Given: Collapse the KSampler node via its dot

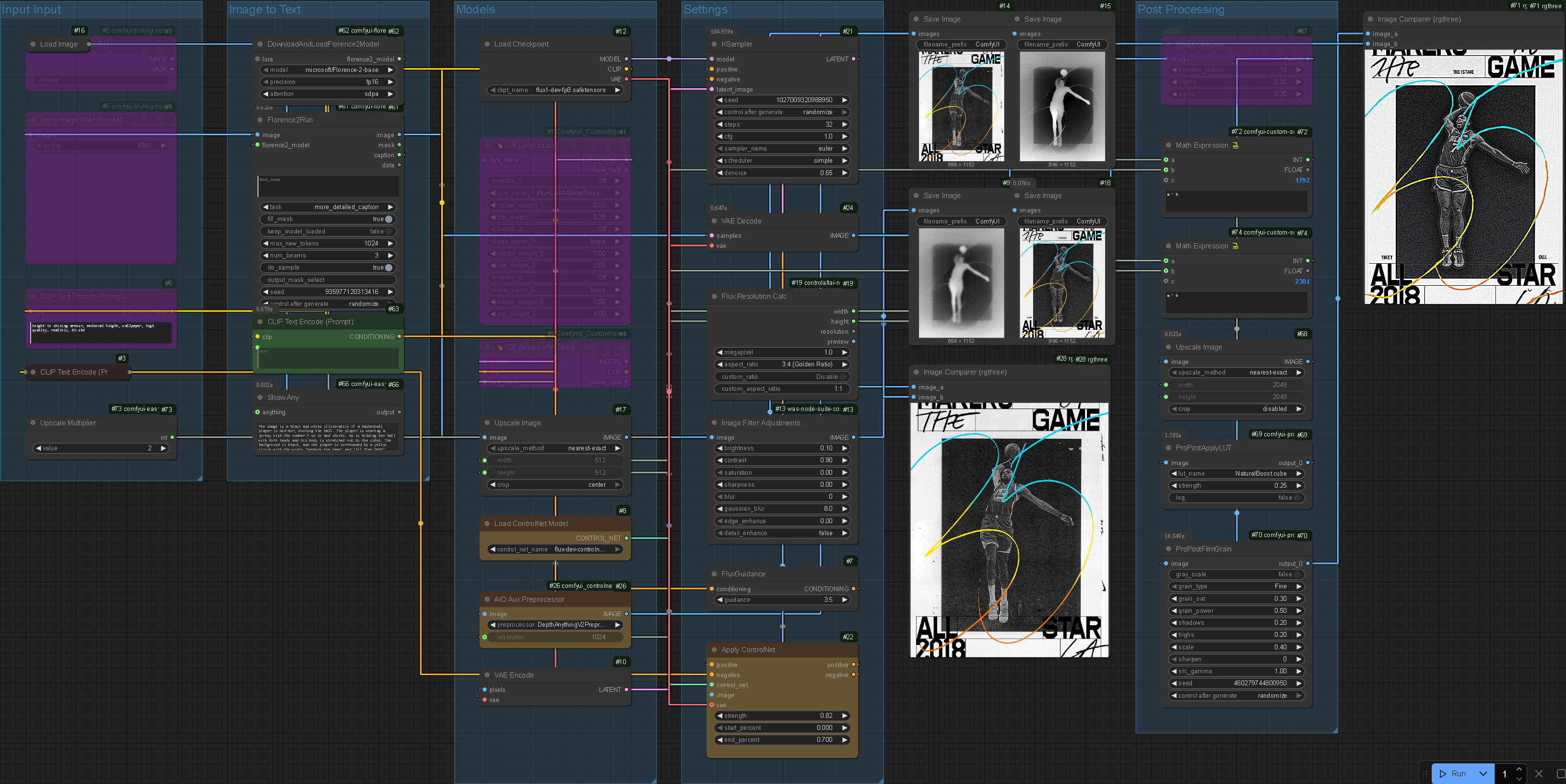Looking at the screenshot, I should click(714, 45).
